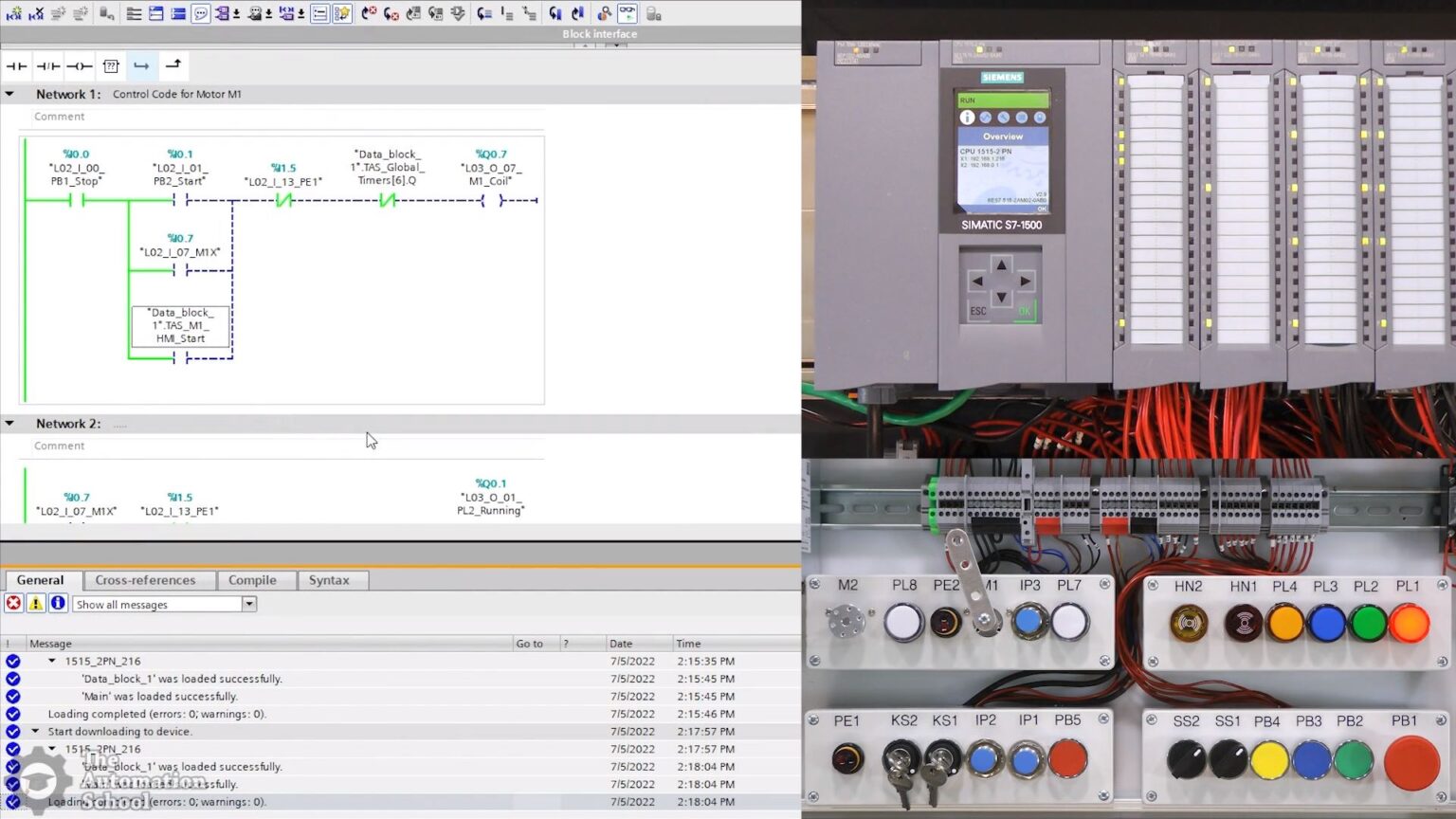Open the Show all messages dropdown
The image size is (1456, 819).
click(248, 604)
